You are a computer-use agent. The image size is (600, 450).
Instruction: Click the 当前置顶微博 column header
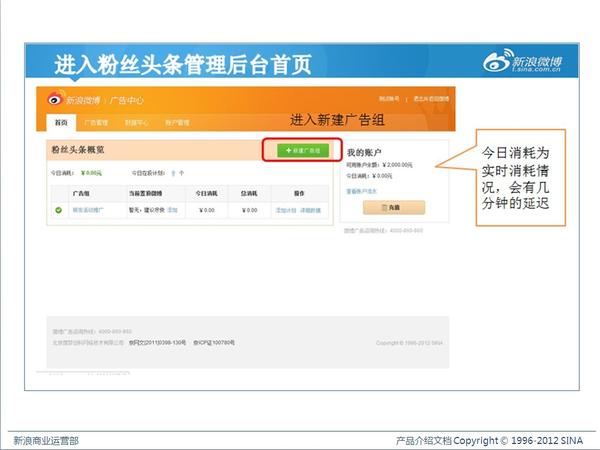coord(145,193)
